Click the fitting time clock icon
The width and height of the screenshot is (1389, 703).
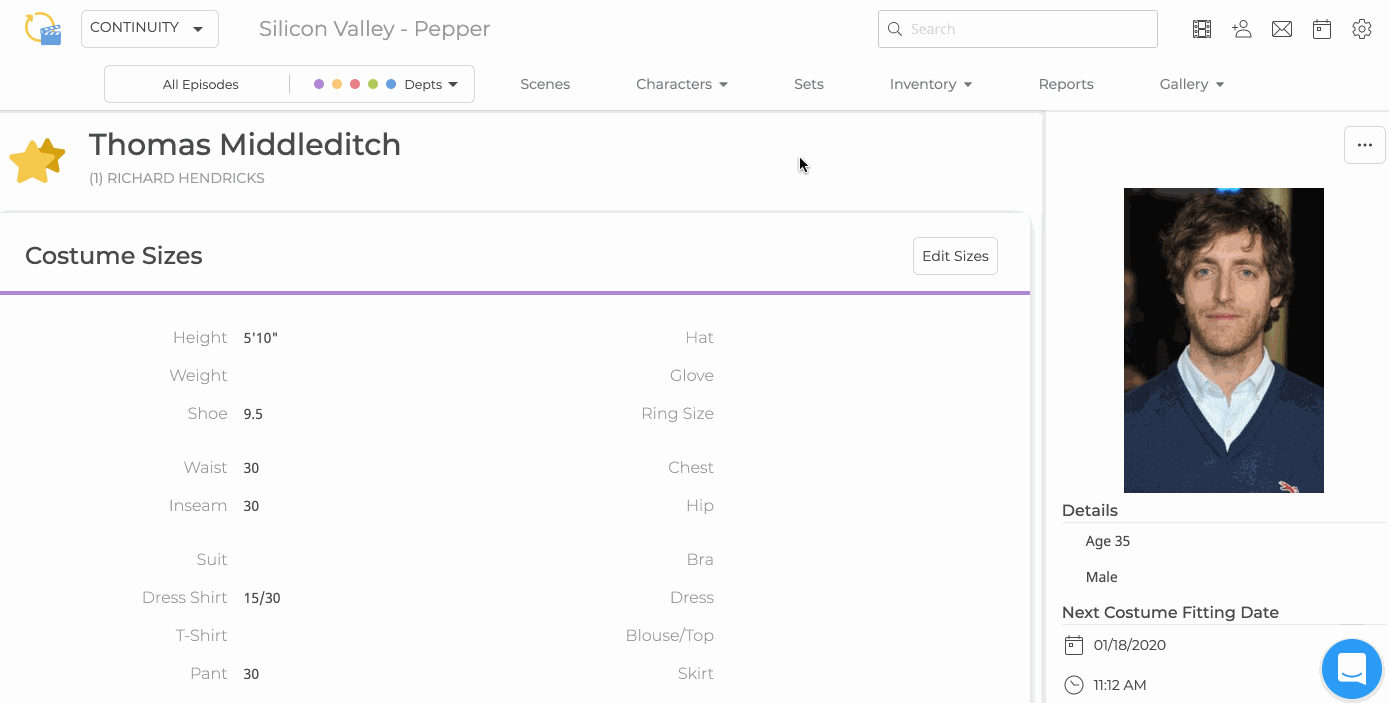1074,685
